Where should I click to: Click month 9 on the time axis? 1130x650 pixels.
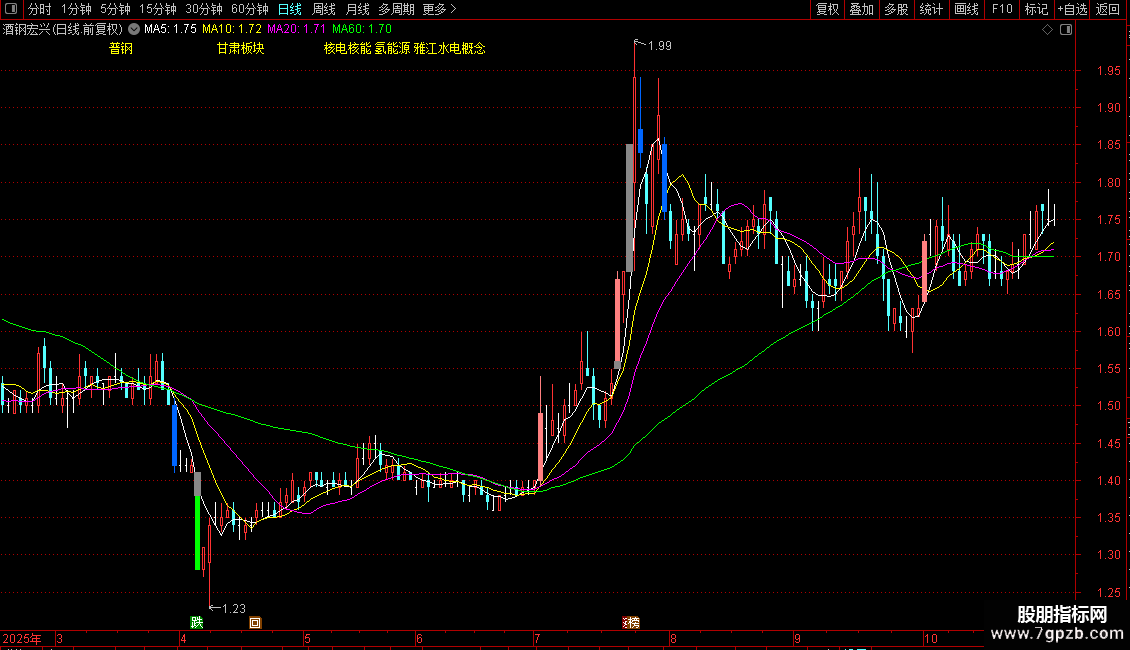[x=797, y=639]
